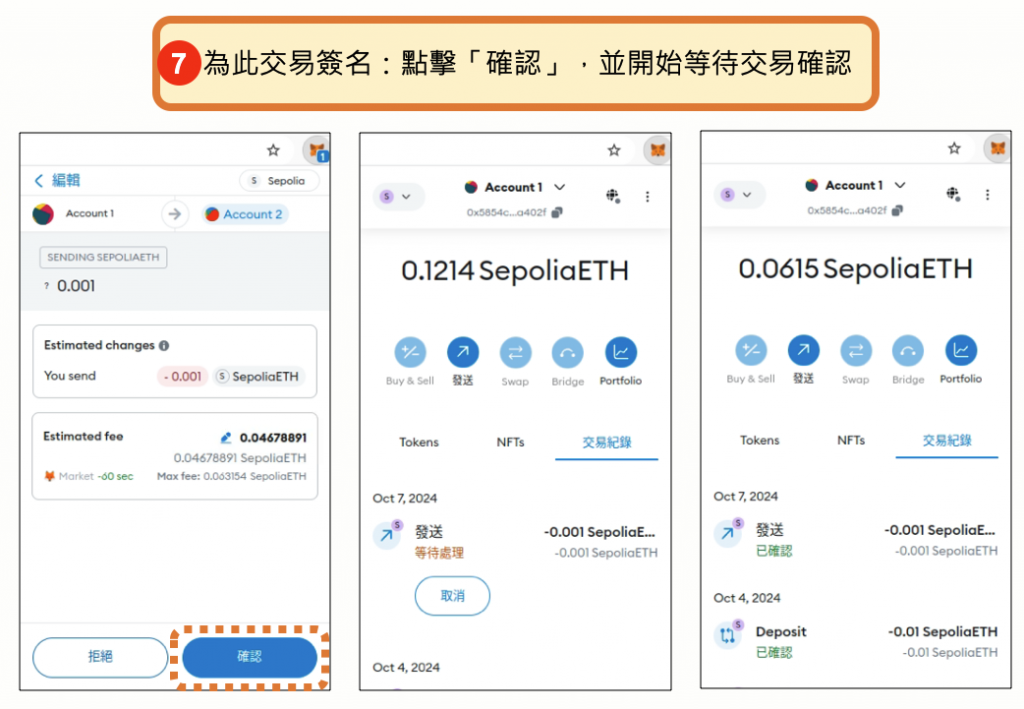The height and width of the screenshot is (709, 1024).
Task: Click the pencil icon to edit estimated fee
Action: click(226, 438)
